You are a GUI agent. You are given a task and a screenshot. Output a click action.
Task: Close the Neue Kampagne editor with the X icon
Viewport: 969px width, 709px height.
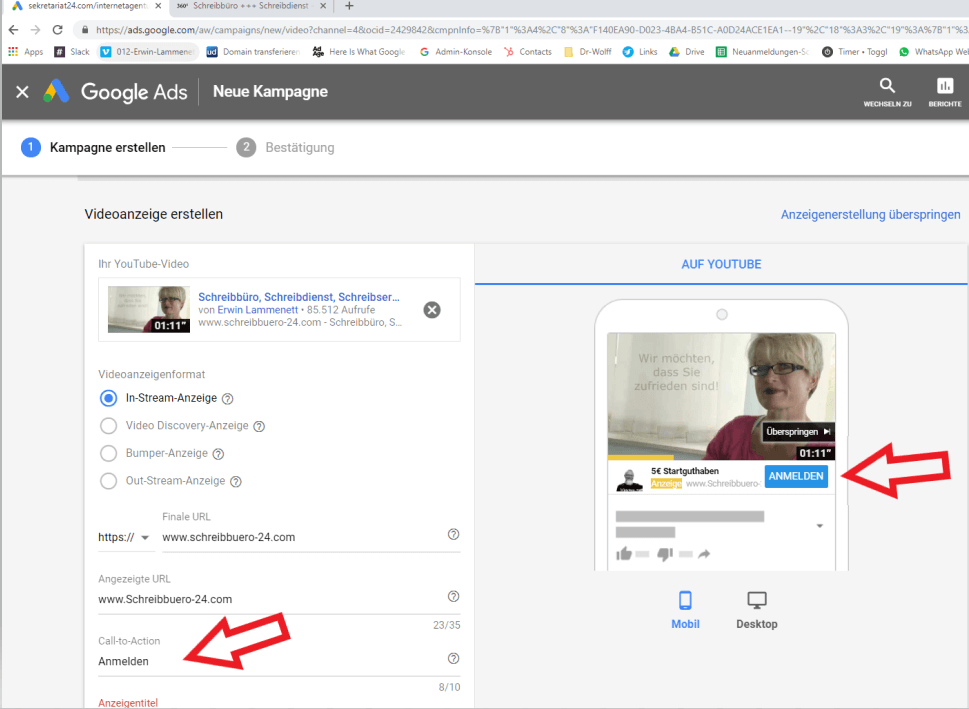[x=22, y=92]
